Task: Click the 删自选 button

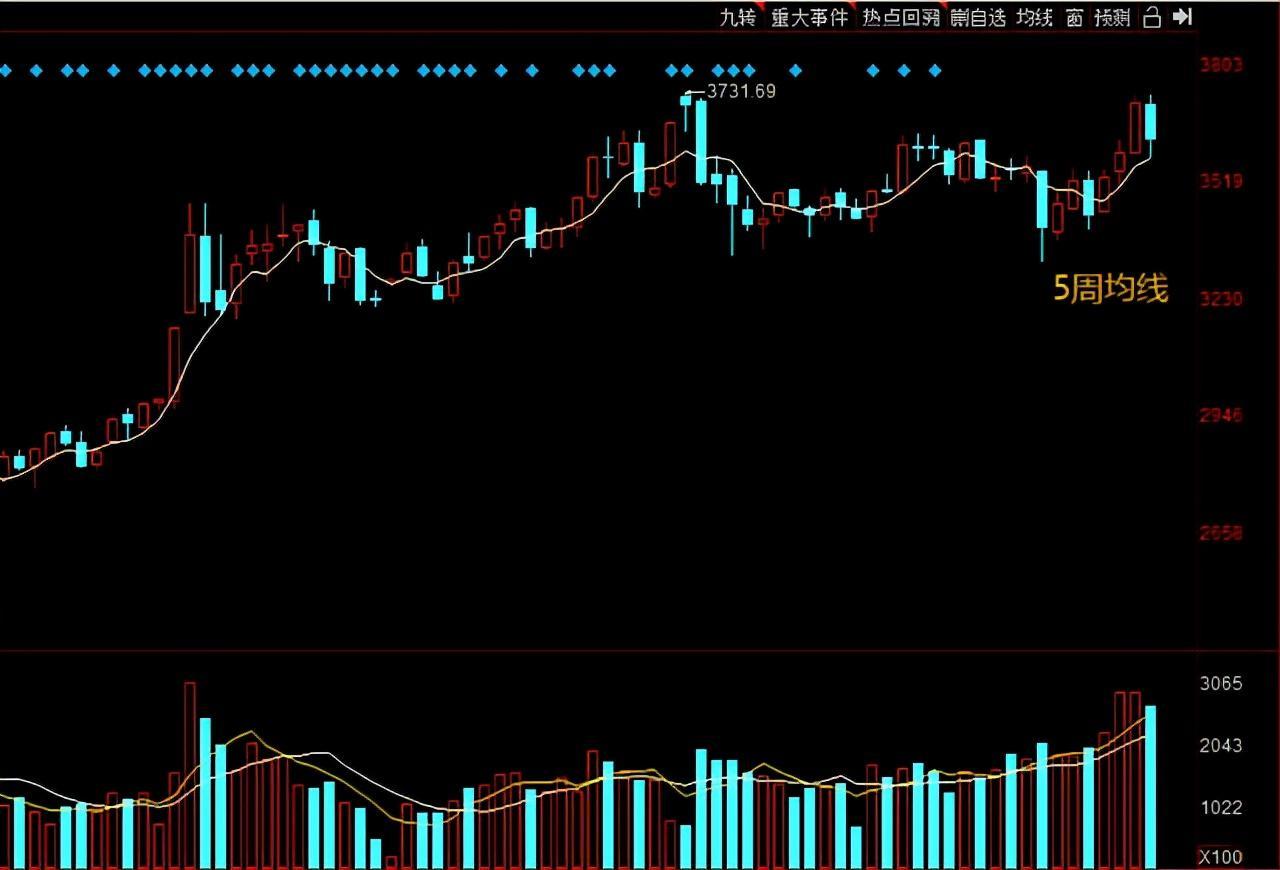Action: pos(978,17)
